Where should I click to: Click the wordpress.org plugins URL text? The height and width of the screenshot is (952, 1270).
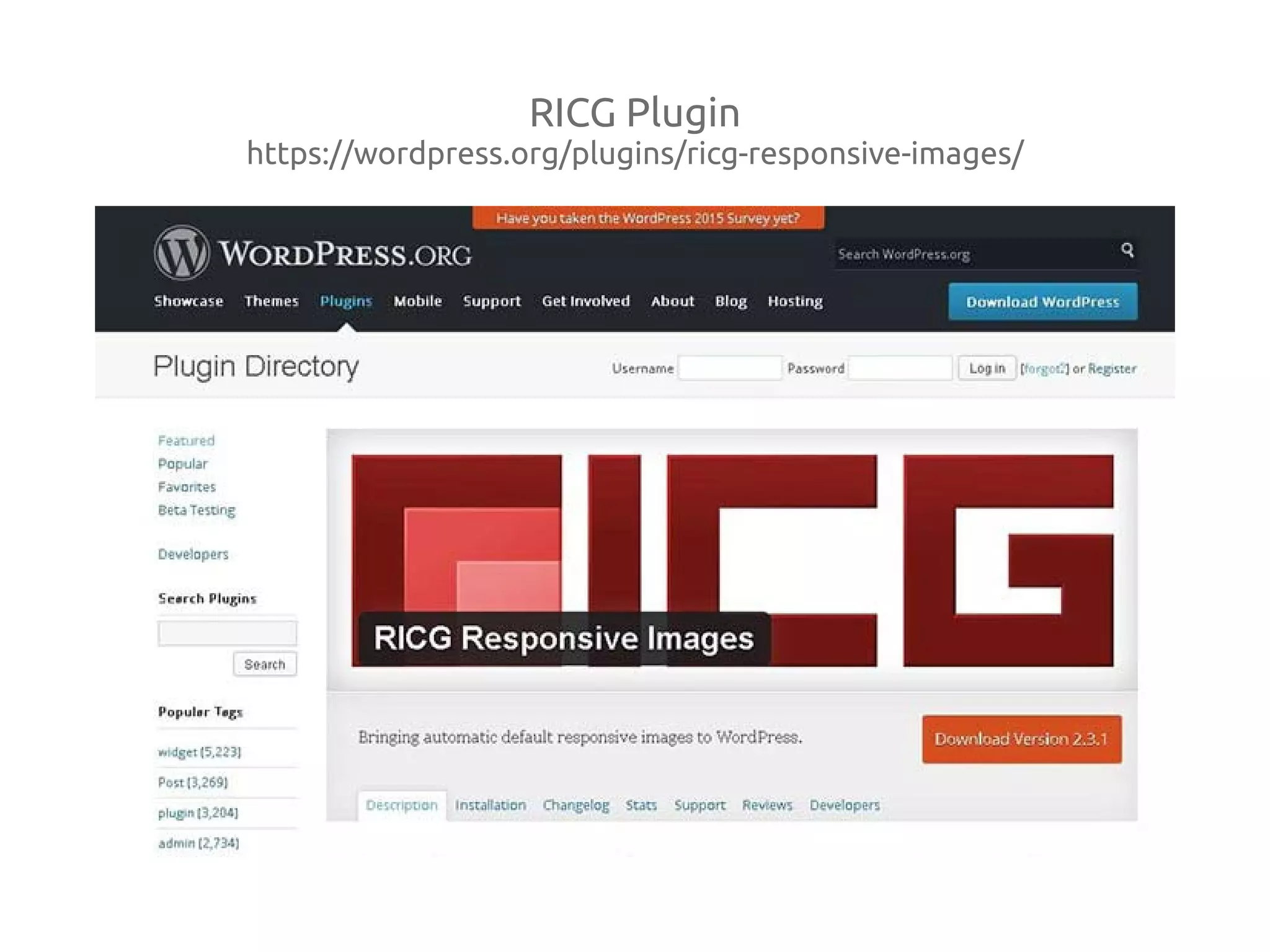click(x=636, y=153)
